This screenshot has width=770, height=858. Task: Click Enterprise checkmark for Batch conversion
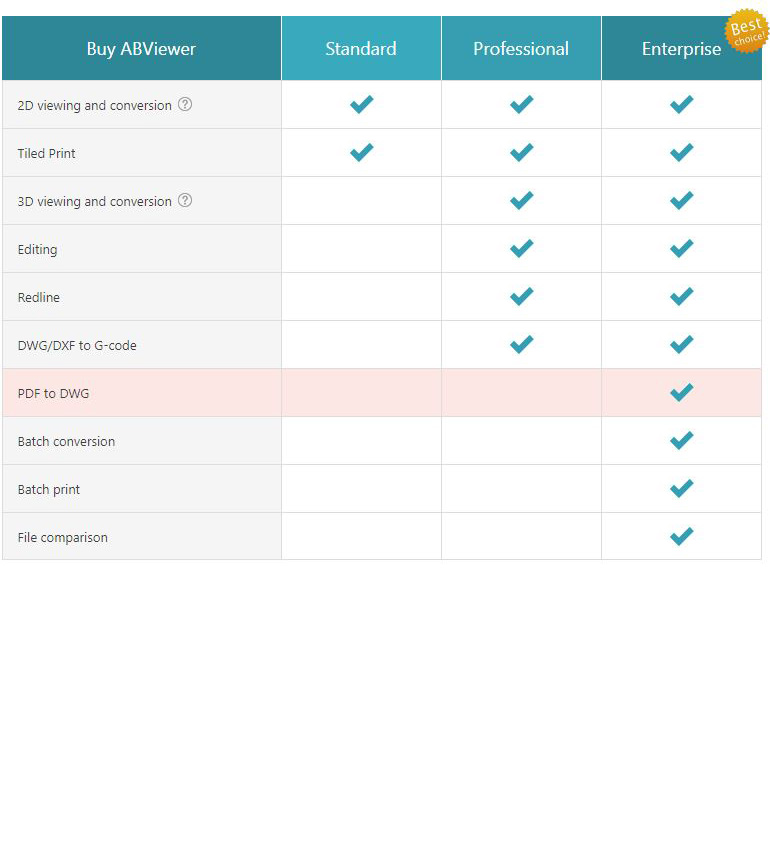[681, 440]
